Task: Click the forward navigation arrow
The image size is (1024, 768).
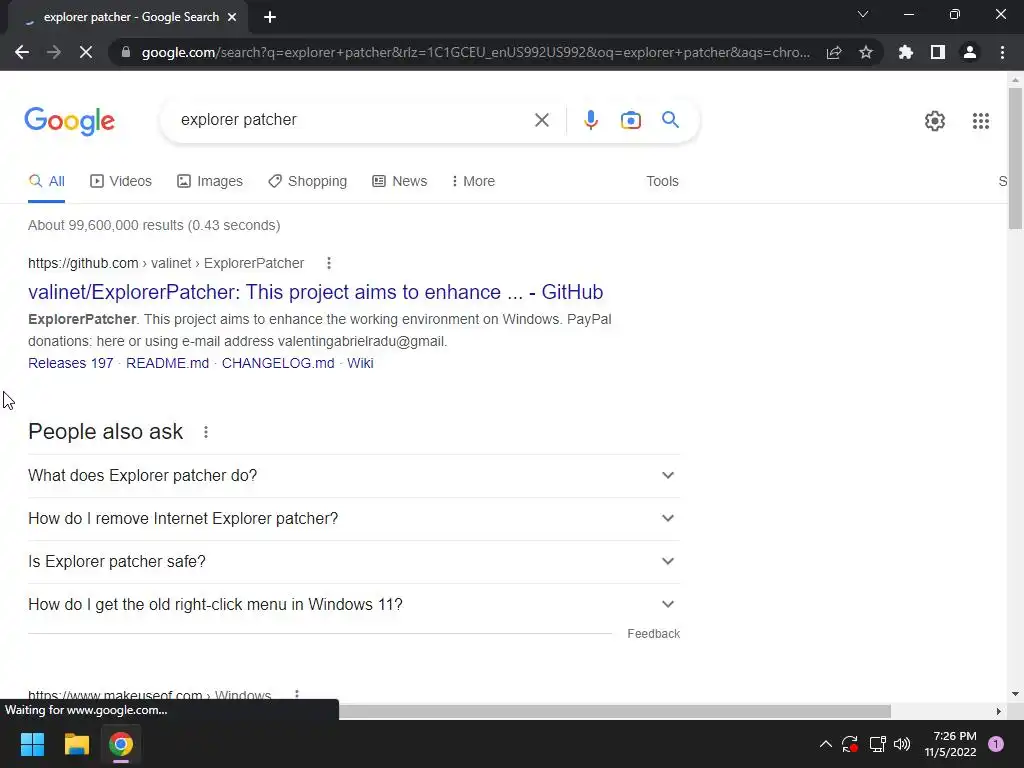Action: (54, 52)
